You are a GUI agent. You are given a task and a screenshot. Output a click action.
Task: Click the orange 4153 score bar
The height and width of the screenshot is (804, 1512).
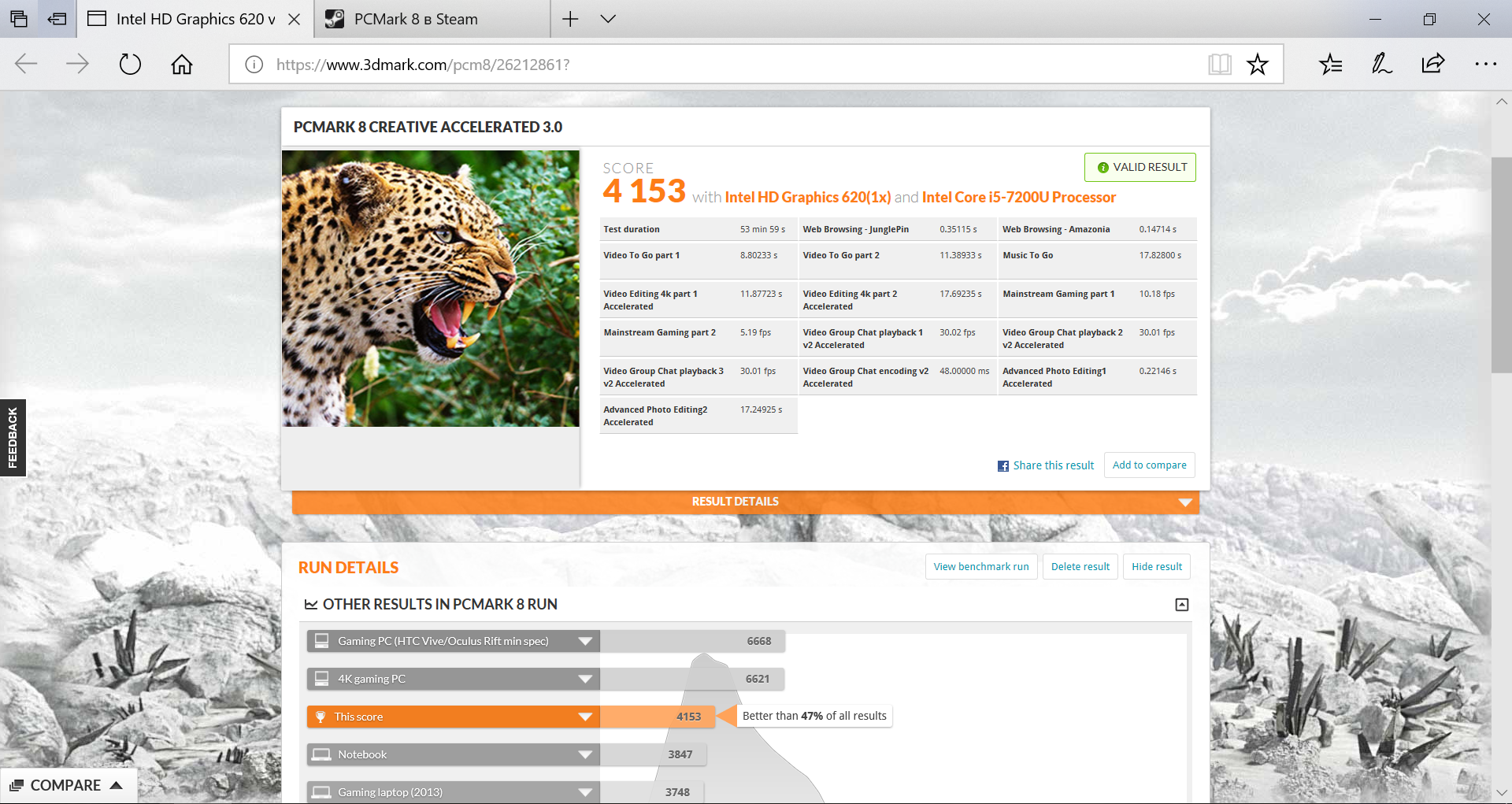[657, 717]
